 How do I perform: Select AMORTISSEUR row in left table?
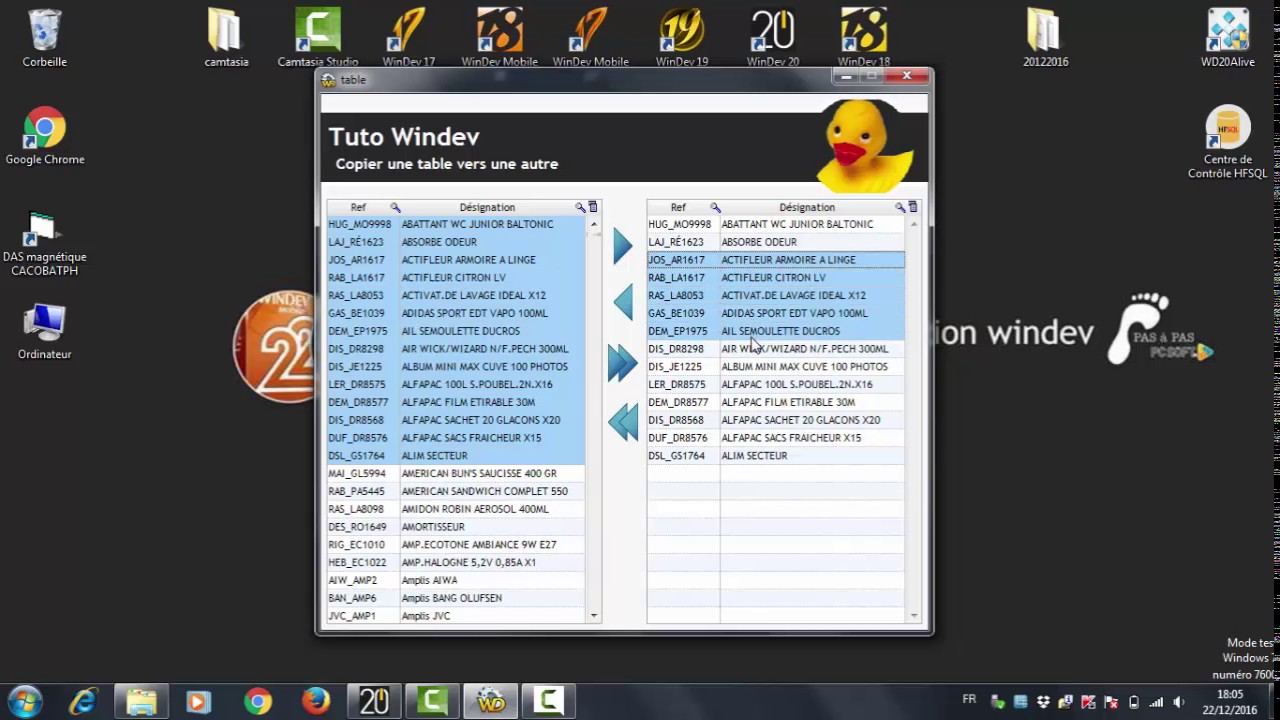[456, 527]
